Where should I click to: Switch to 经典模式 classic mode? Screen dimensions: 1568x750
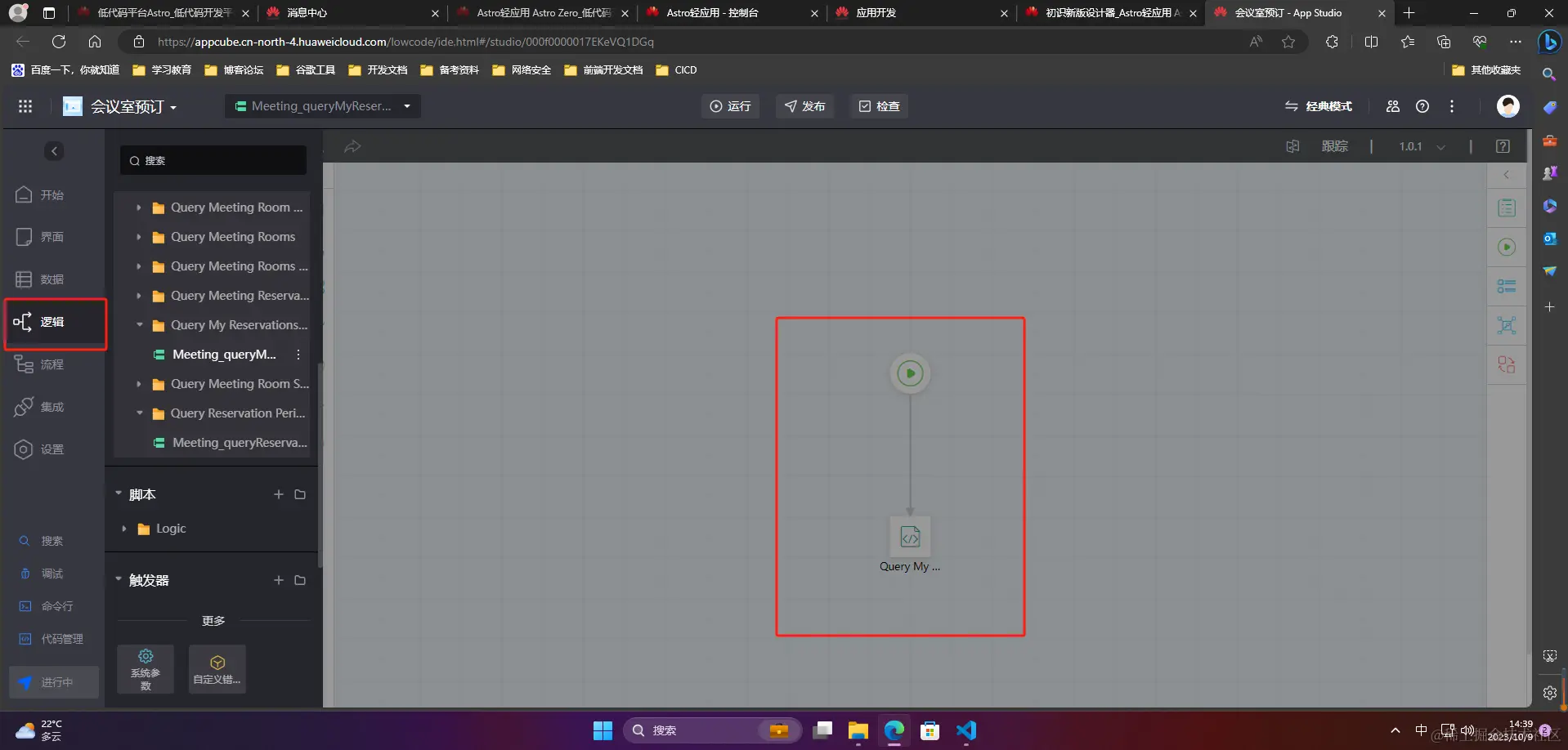1319,106
